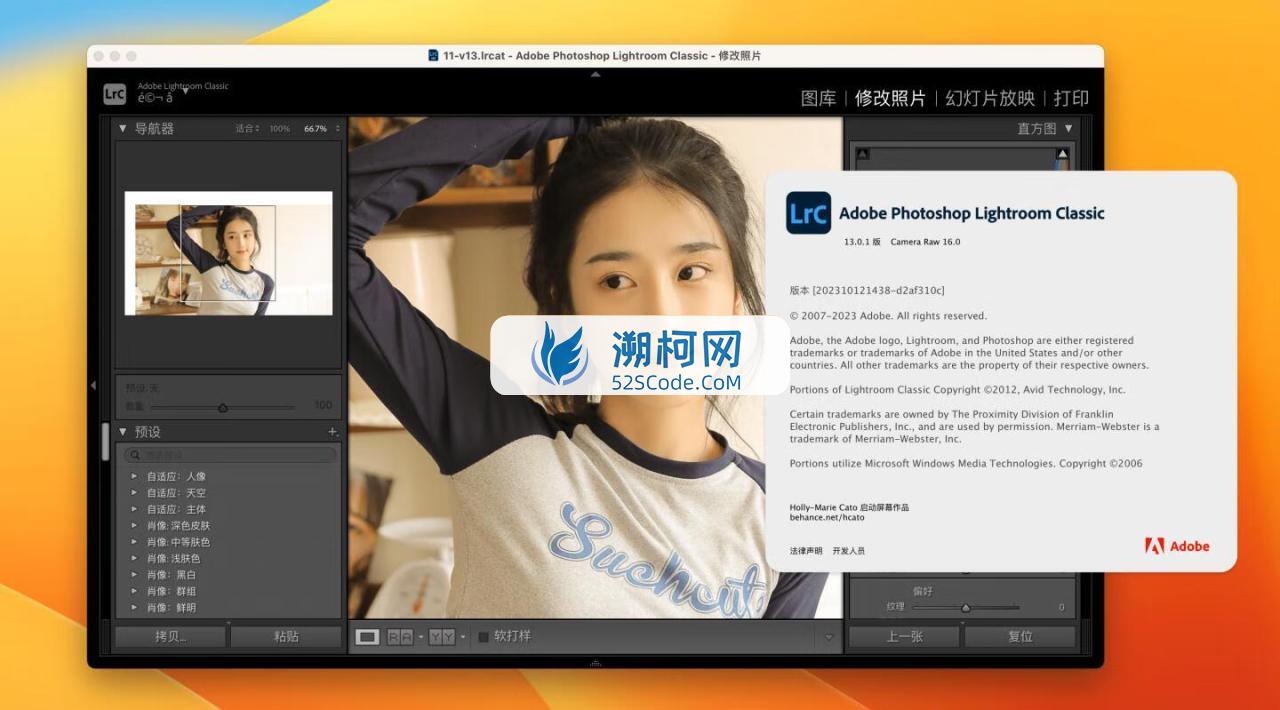The height and width of the screenshot is (710, 1280).
Task: Expand the 自适应: 主体 preset group
Action: click(134, 509)
